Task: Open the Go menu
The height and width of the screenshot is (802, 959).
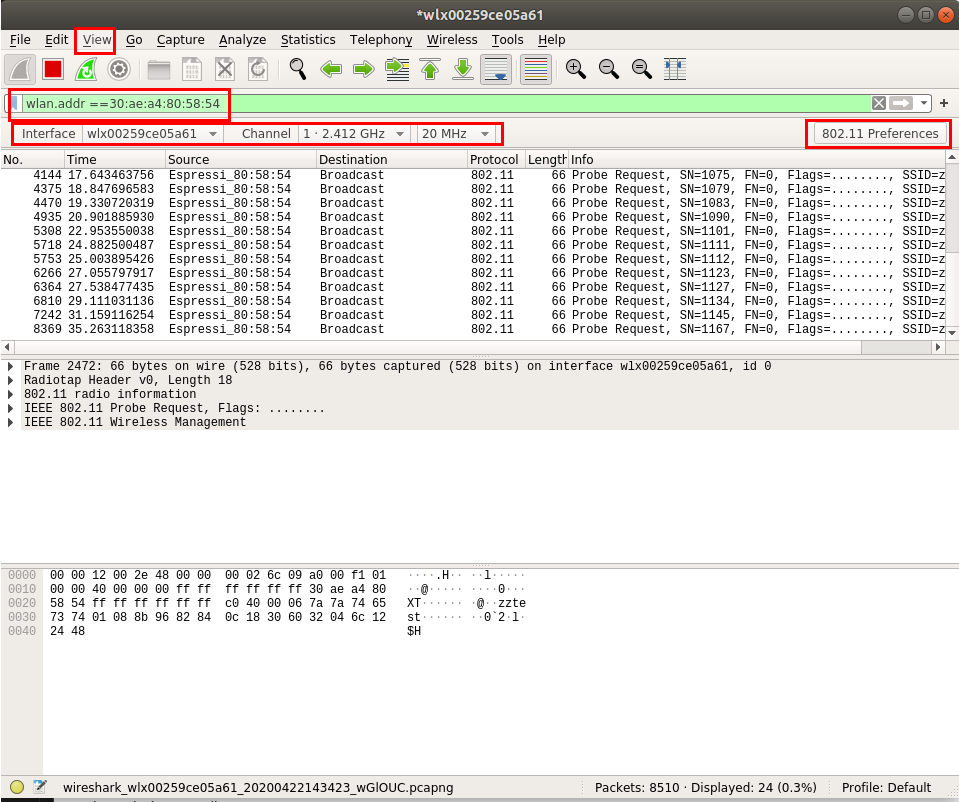Action: (x=134, y=40)
